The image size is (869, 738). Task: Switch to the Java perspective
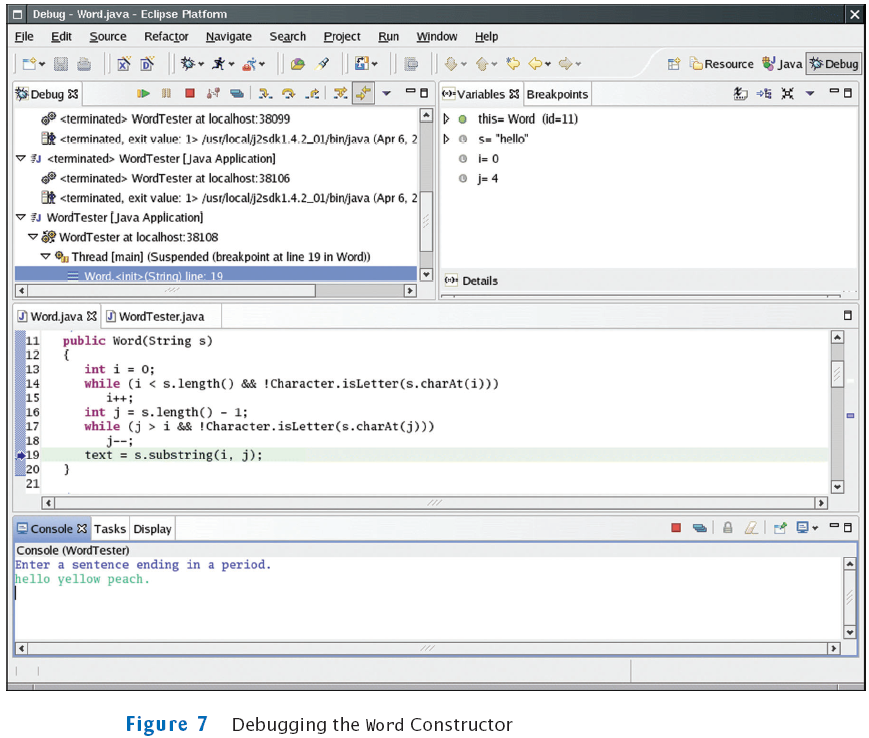tap(782, 64)
